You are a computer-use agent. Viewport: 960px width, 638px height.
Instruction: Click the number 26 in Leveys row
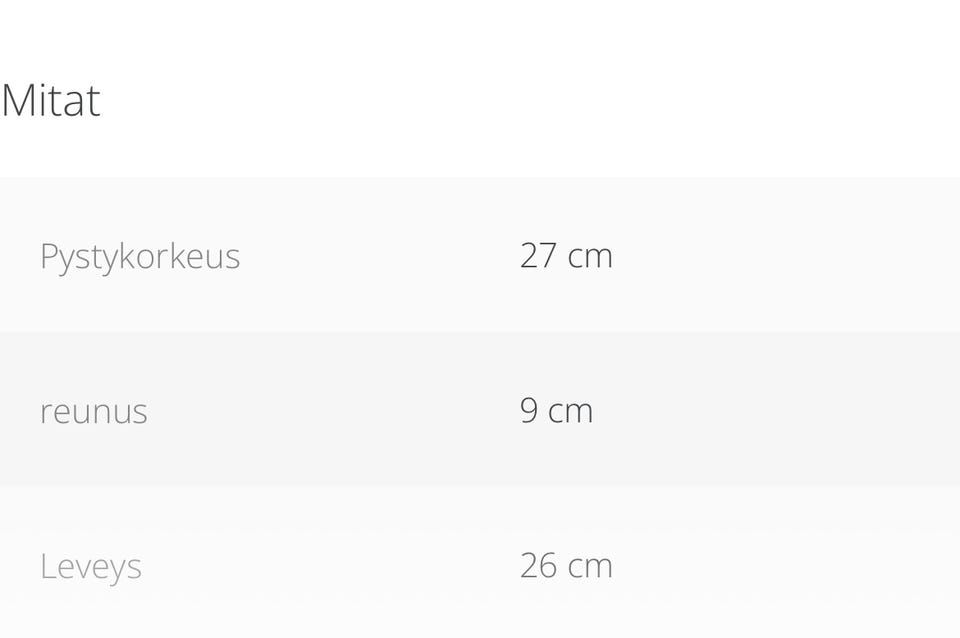(538, 566)
